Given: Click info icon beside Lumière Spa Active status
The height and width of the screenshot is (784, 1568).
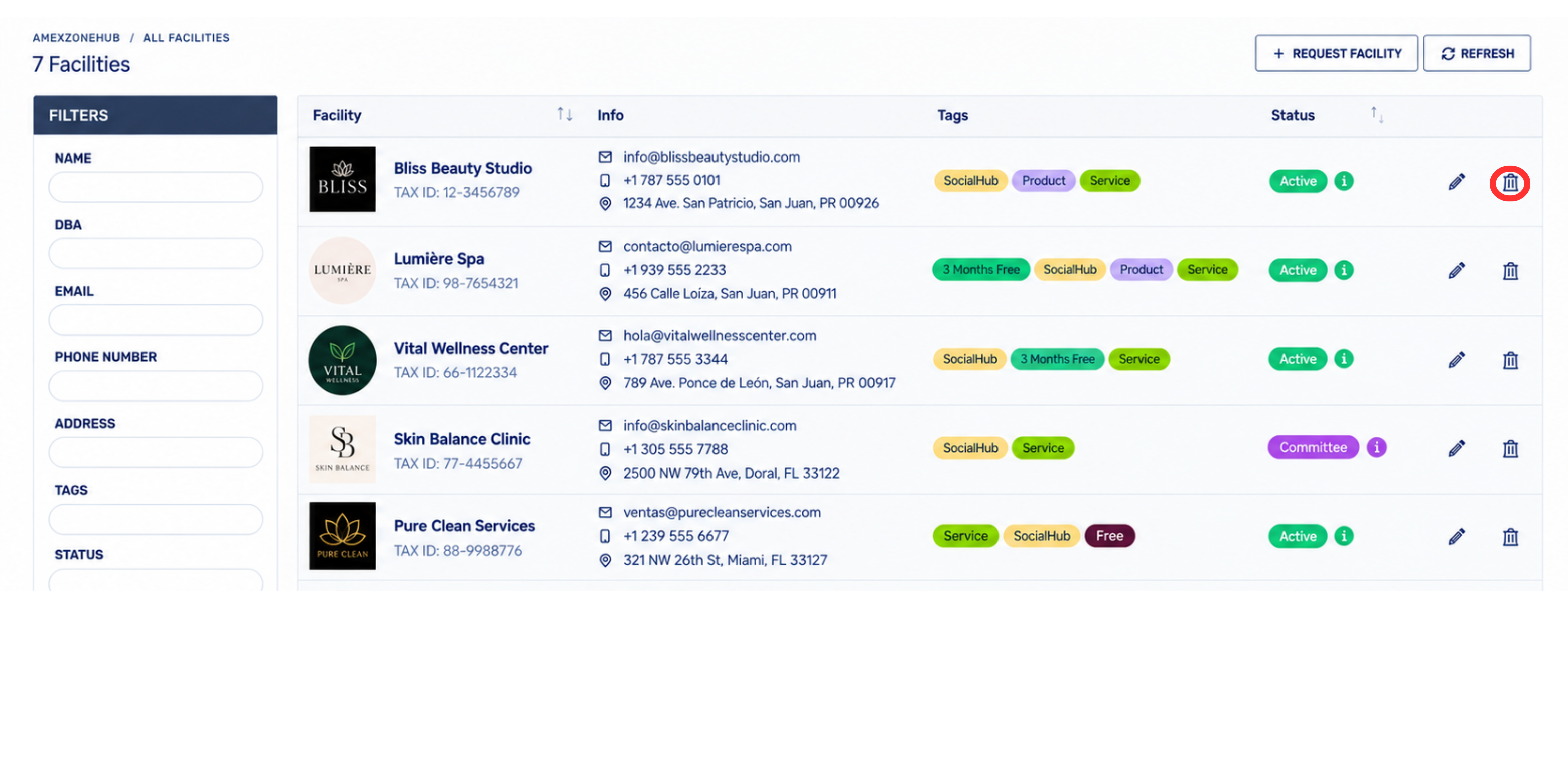Looking at the screenshot, I should [1343, 270].
